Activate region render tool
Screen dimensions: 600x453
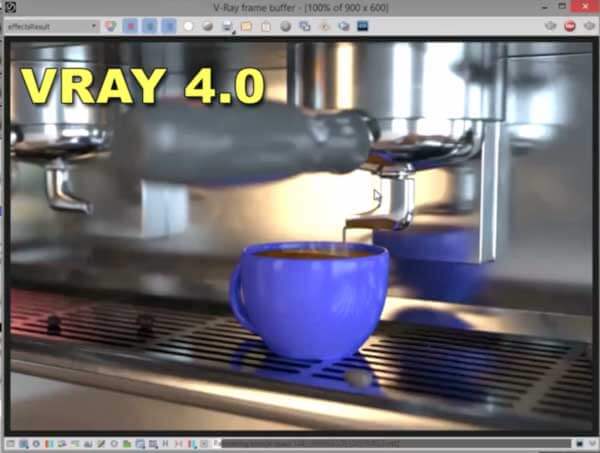324,26
